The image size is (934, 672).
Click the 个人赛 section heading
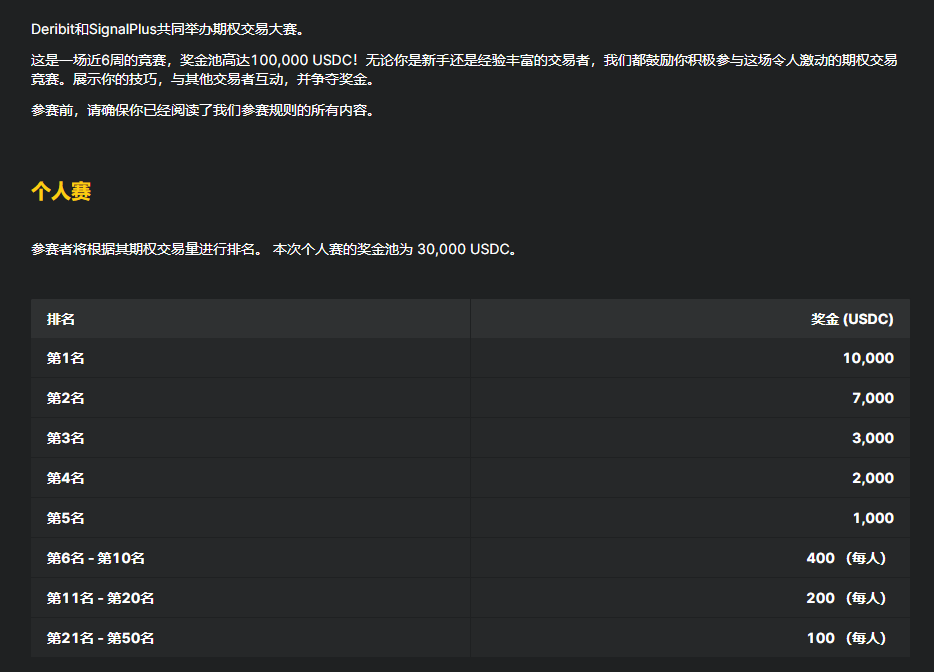(61, 191)
